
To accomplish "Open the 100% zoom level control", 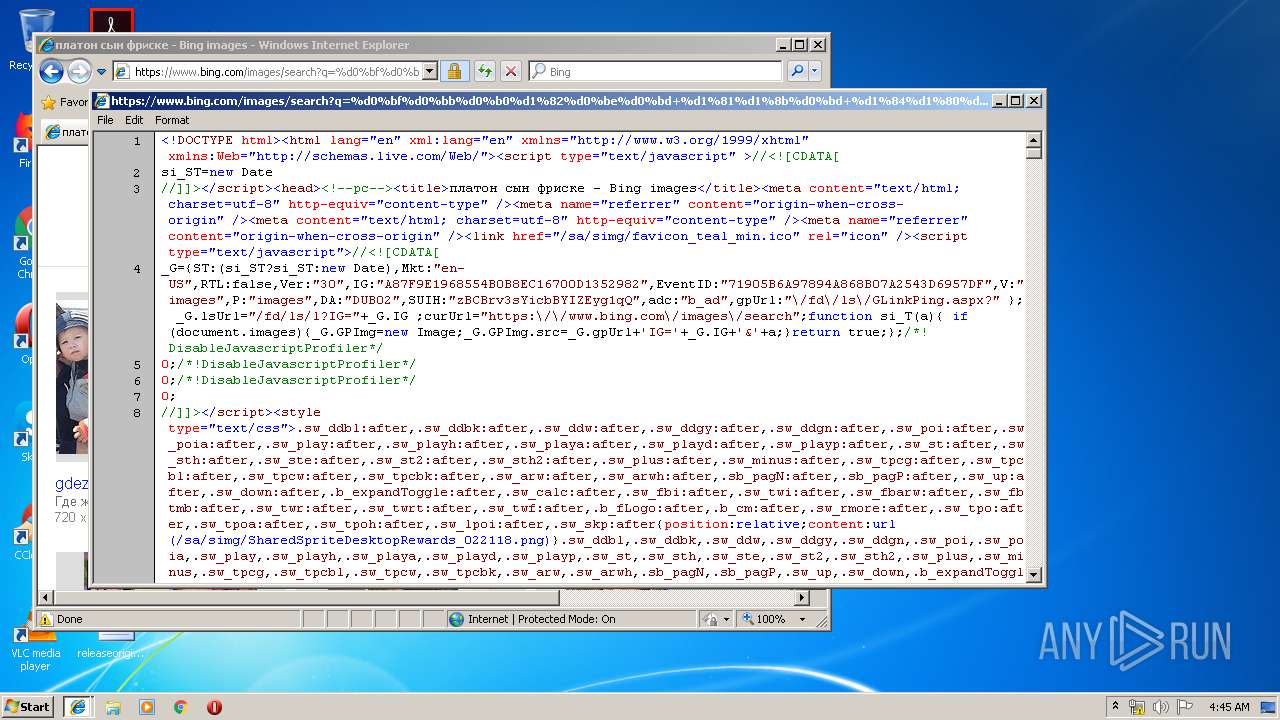I will [x=774, y=619].
